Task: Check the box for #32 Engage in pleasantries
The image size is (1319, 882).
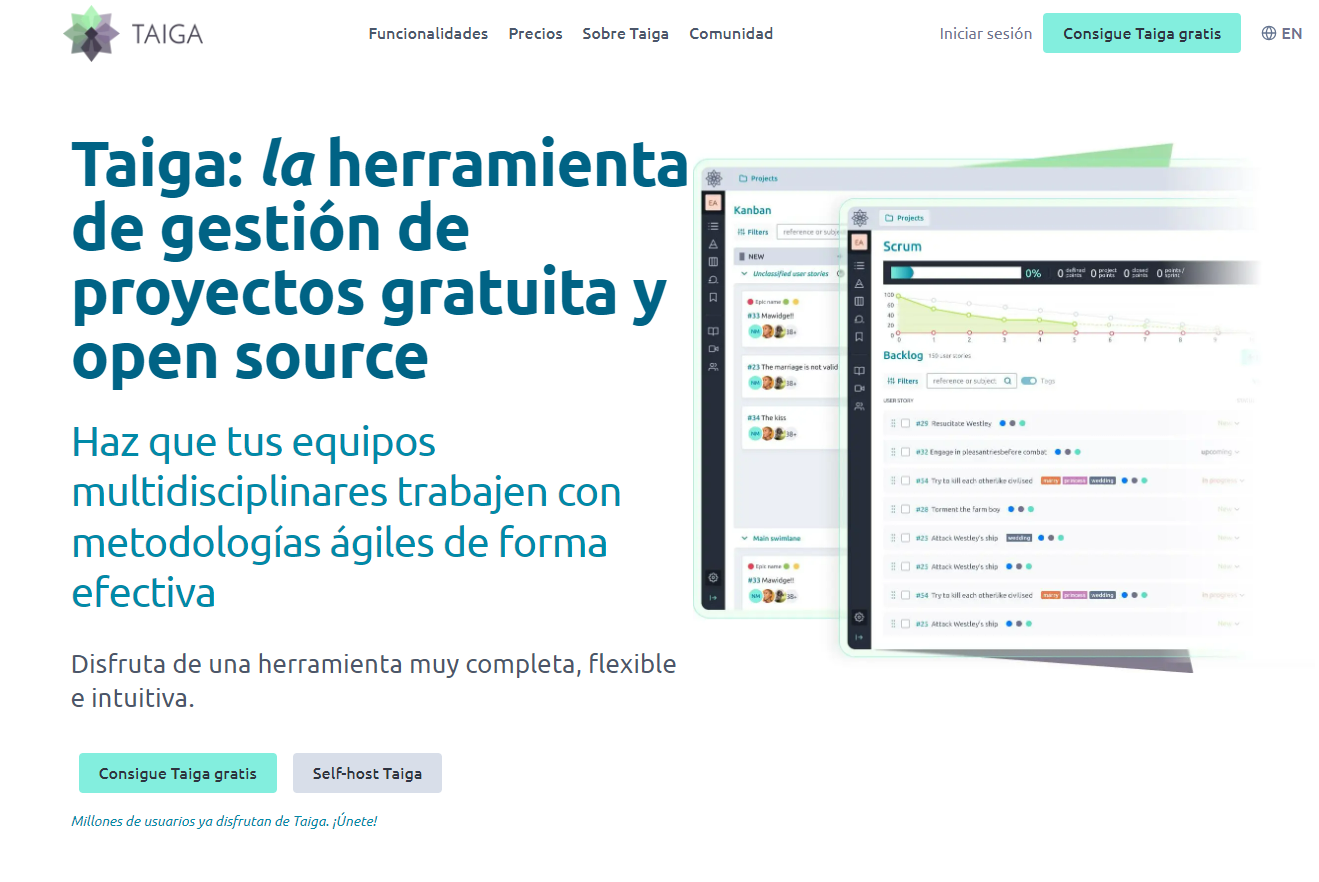Action: tap(905, 452)
